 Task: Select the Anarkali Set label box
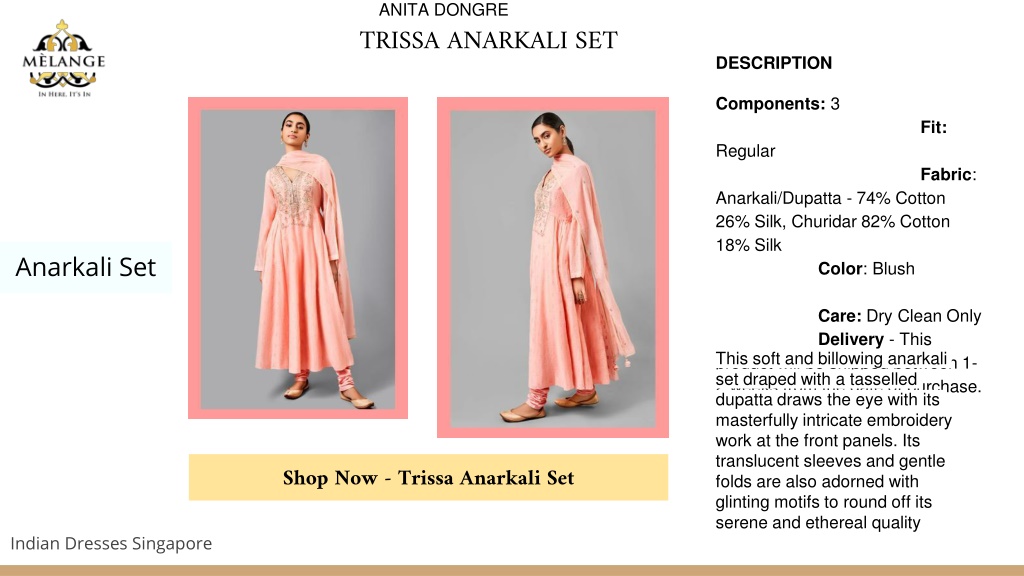[86, 267]
